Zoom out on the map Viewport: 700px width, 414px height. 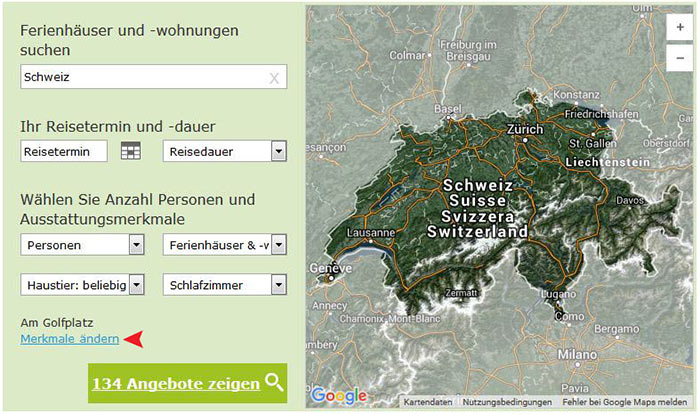679,58
